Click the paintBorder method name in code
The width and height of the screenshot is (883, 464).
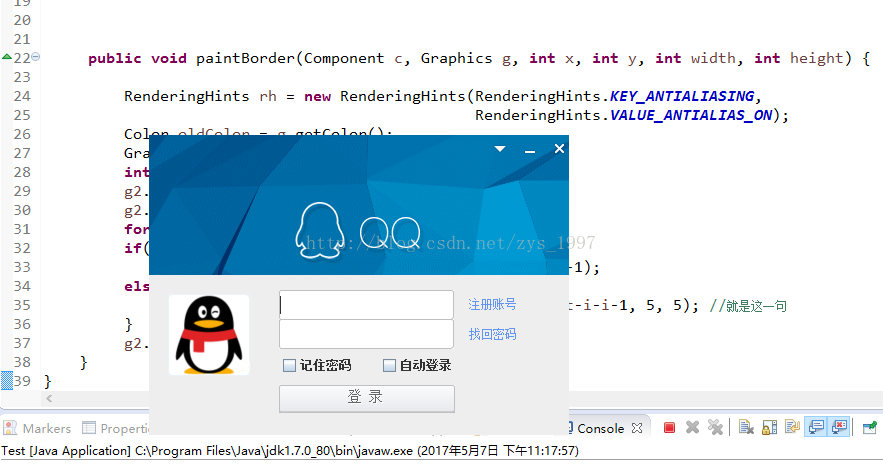[x=246, y=58]
